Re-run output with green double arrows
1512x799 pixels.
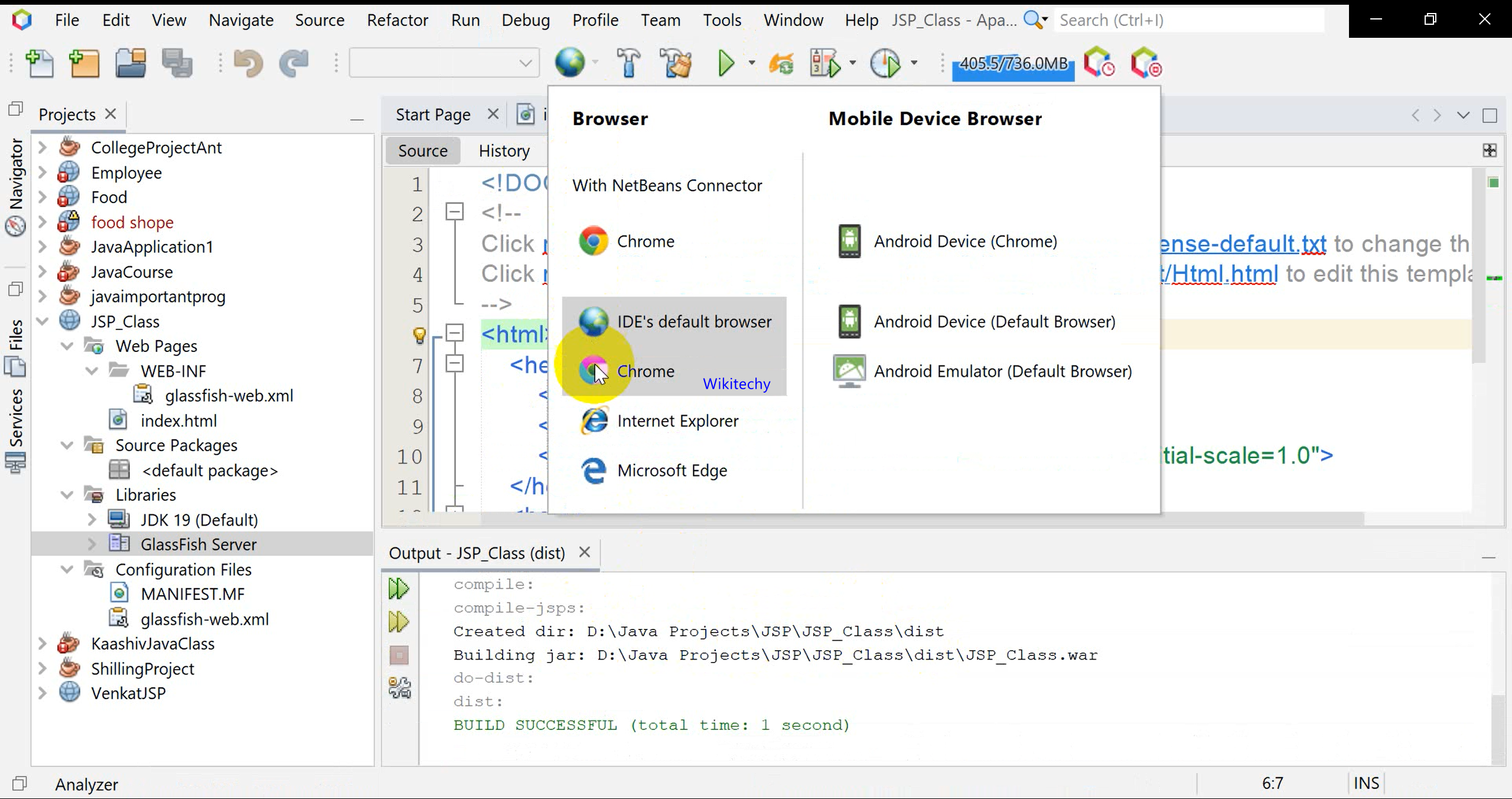399,589
